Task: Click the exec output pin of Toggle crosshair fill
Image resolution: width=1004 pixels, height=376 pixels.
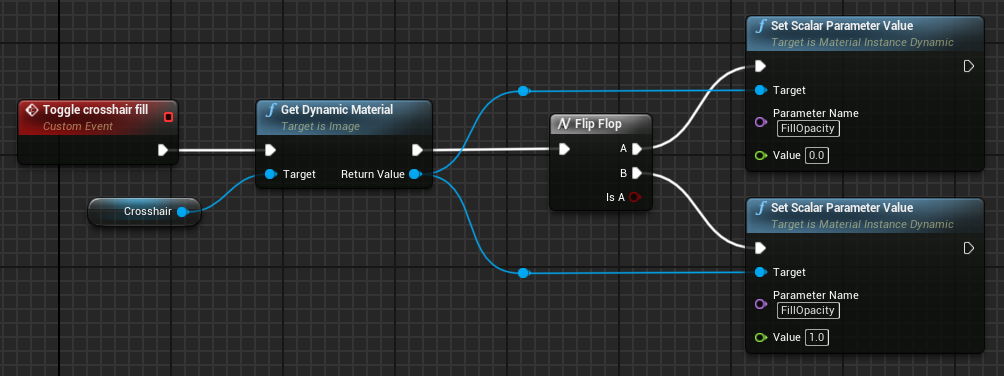Action: point(163,150)
